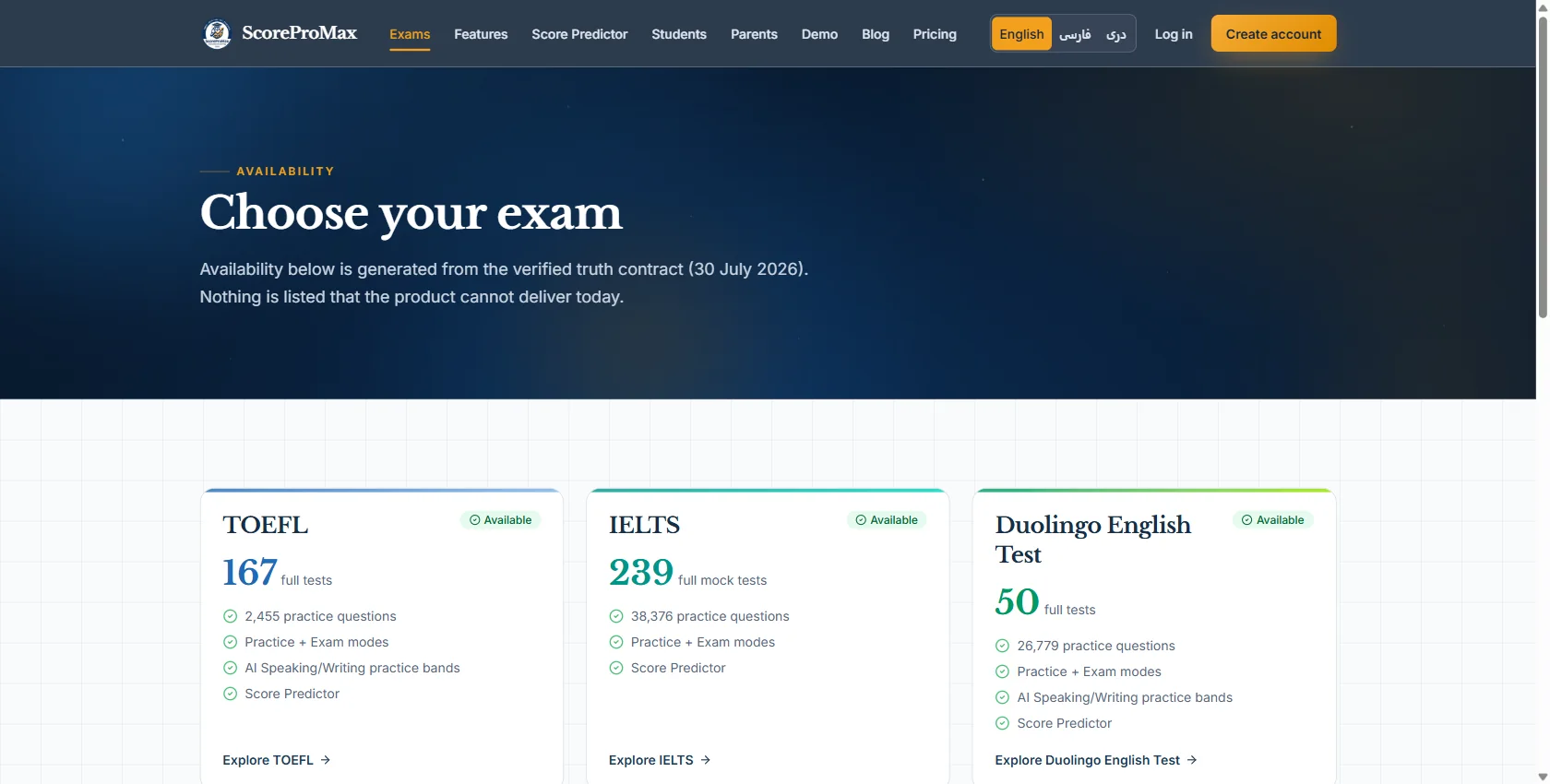Click the ScoreProMax logo icon

click(x=217, y=34)
